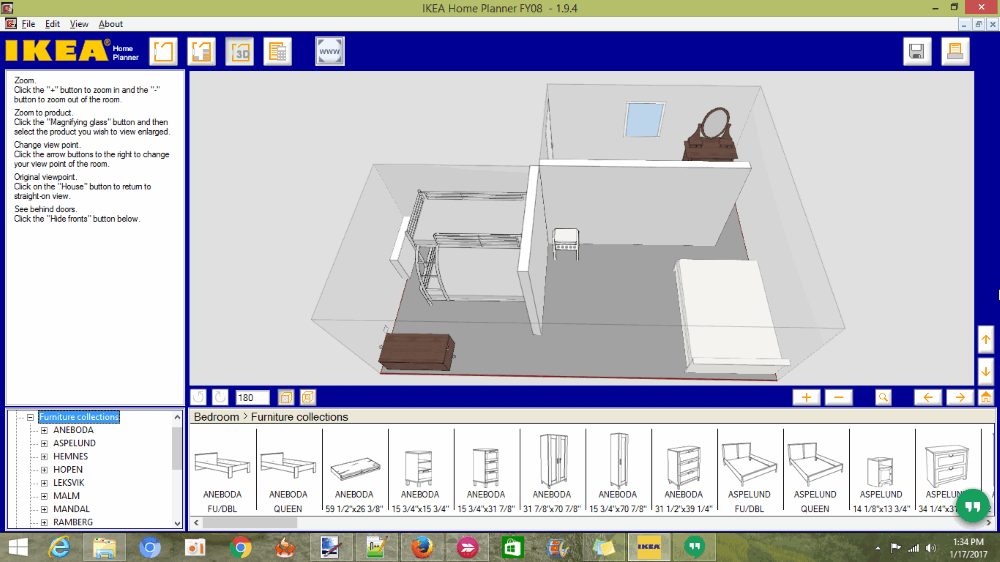This screenshot has width=1000, height=562.
Task: Pick ANEBODA 59 1/2"x26 3/8" item
Action: click(x=354, y=472)
